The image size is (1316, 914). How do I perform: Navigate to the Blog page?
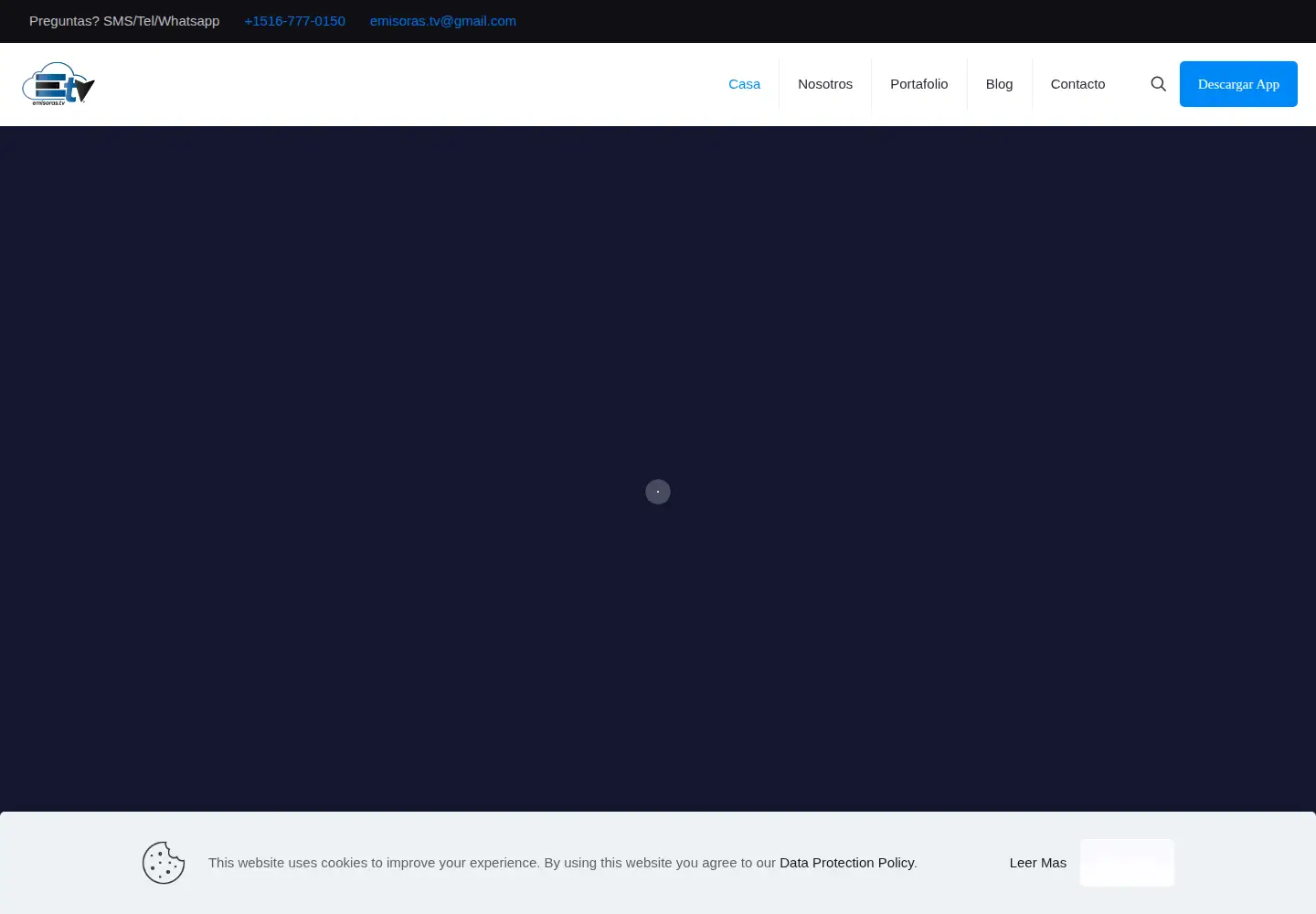[999, 84]
